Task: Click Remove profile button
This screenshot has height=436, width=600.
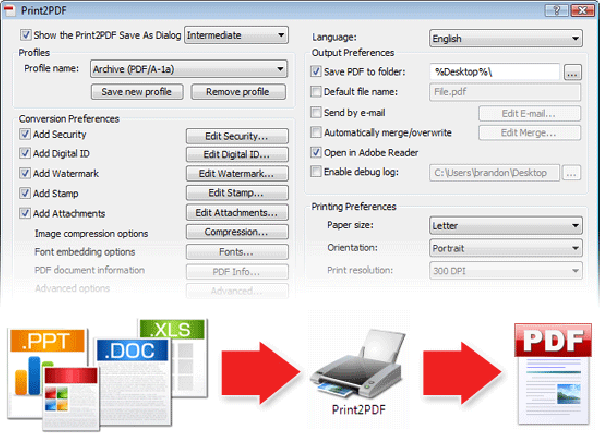Action: [x=238, y=92]
